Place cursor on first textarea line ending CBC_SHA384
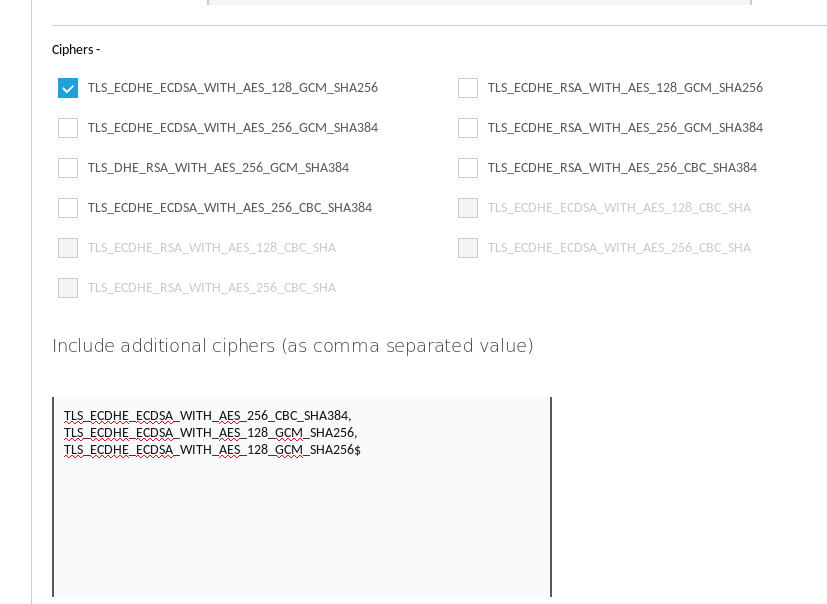This screenshot has width=827, height=604. click(207, 416)
